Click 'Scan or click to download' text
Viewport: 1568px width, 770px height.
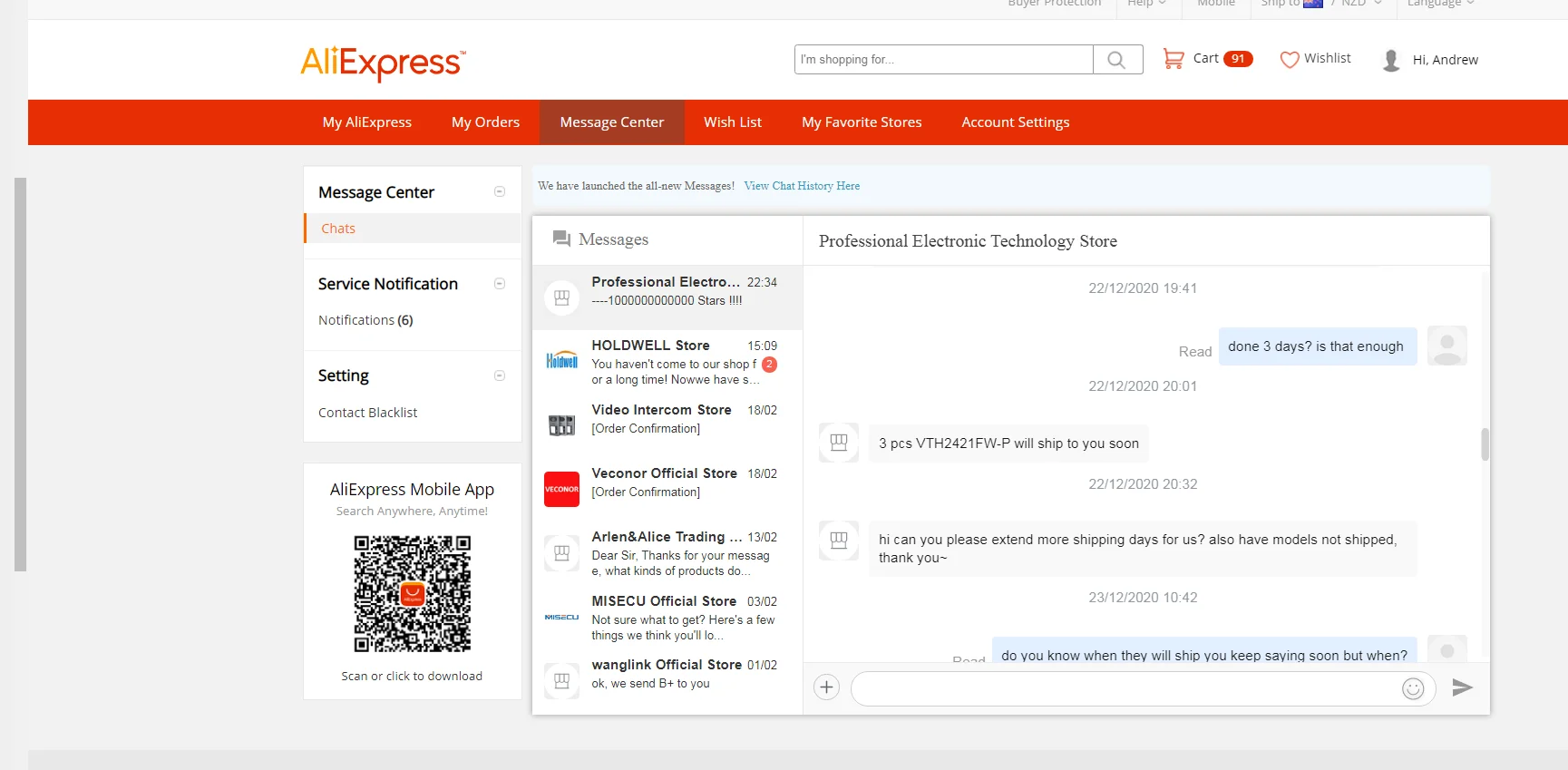tap(412, 677)
